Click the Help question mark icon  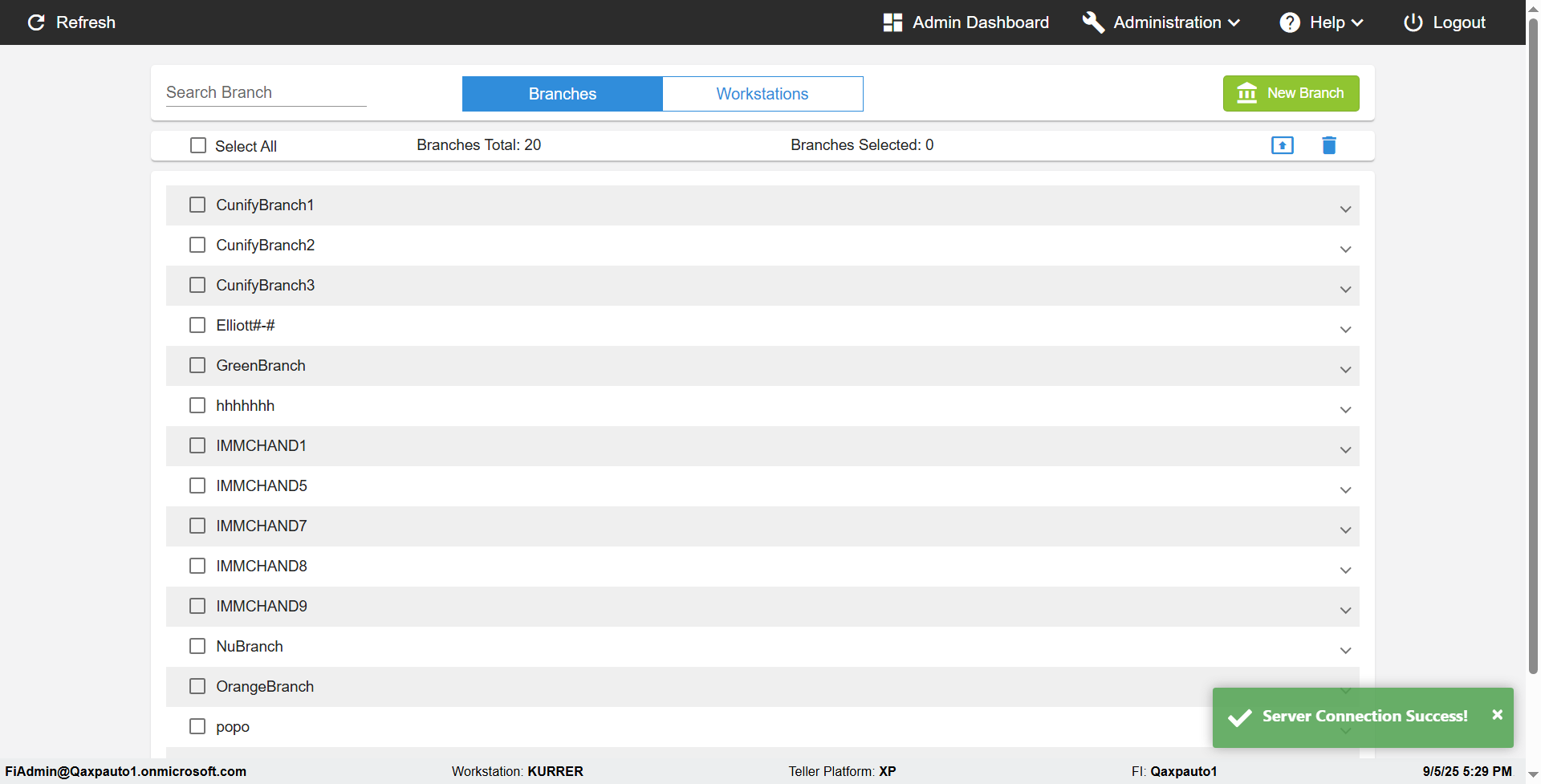pyautogui.click(x=1290, y=22)
